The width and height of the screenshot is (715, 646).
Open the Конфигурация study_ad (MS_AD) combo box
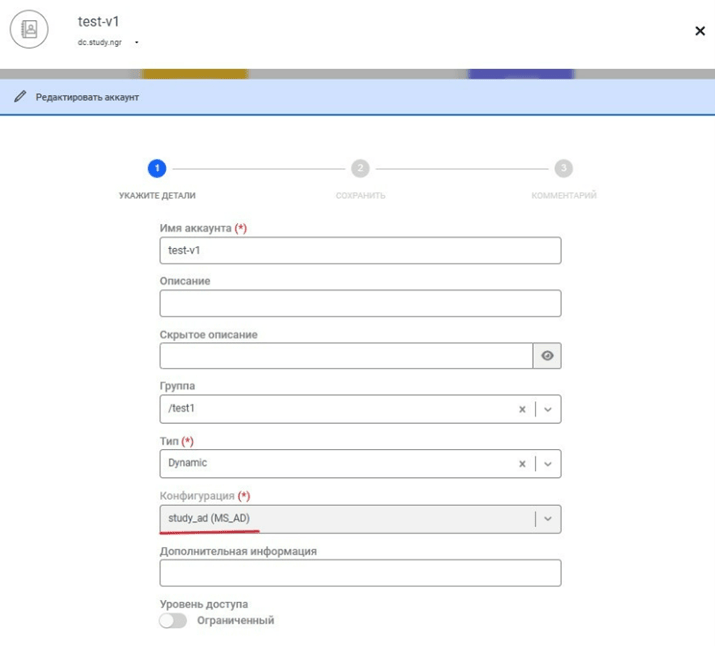[360, 519]
